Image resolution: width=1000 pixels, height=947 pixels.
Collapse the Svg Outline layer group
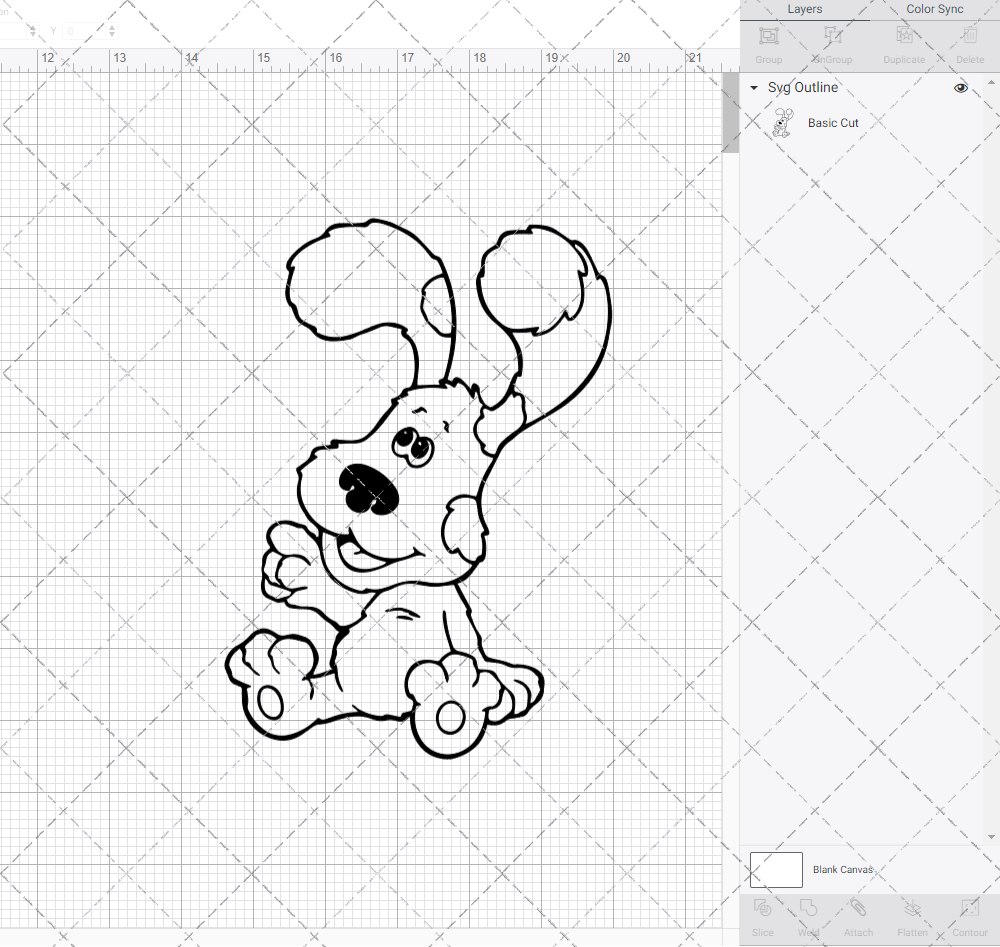tap(754, 88)
